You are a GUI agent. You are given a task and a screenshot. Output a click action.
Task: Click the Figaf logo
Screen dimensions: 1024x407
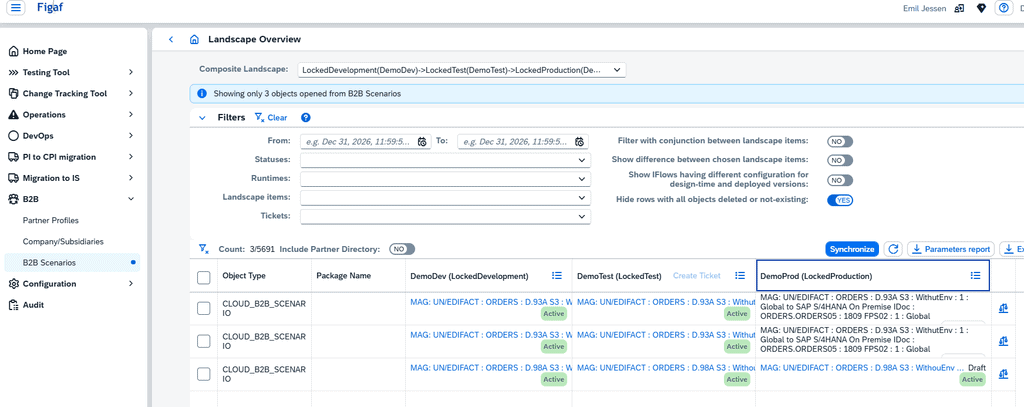50,8
